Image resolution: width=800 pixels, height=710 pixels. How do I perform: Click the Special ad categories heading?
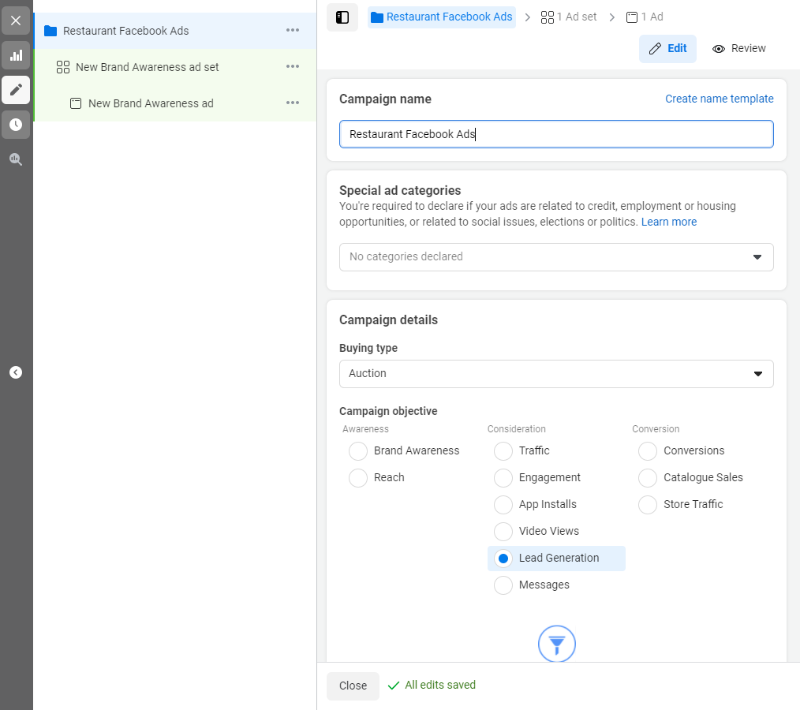[400, 190]
